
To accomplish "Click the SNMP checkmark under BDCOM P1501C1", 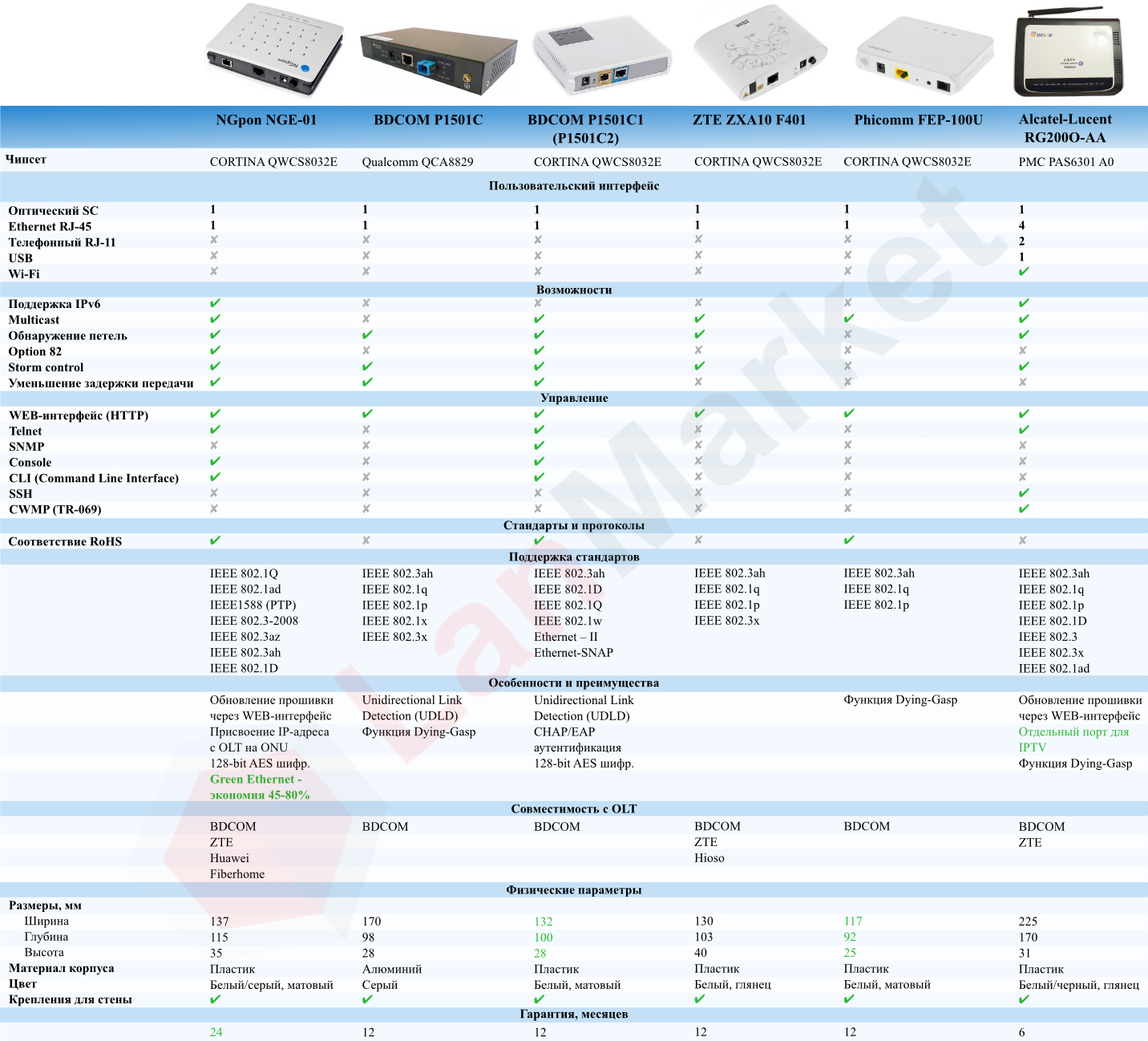I will point(539,446).
